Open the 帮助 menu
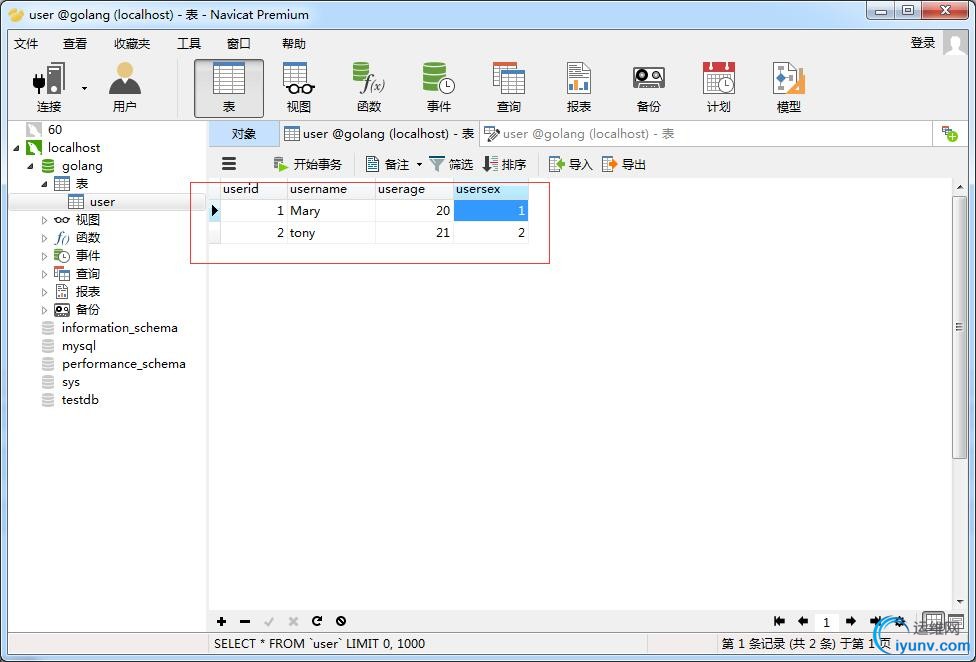 (294, 44)
